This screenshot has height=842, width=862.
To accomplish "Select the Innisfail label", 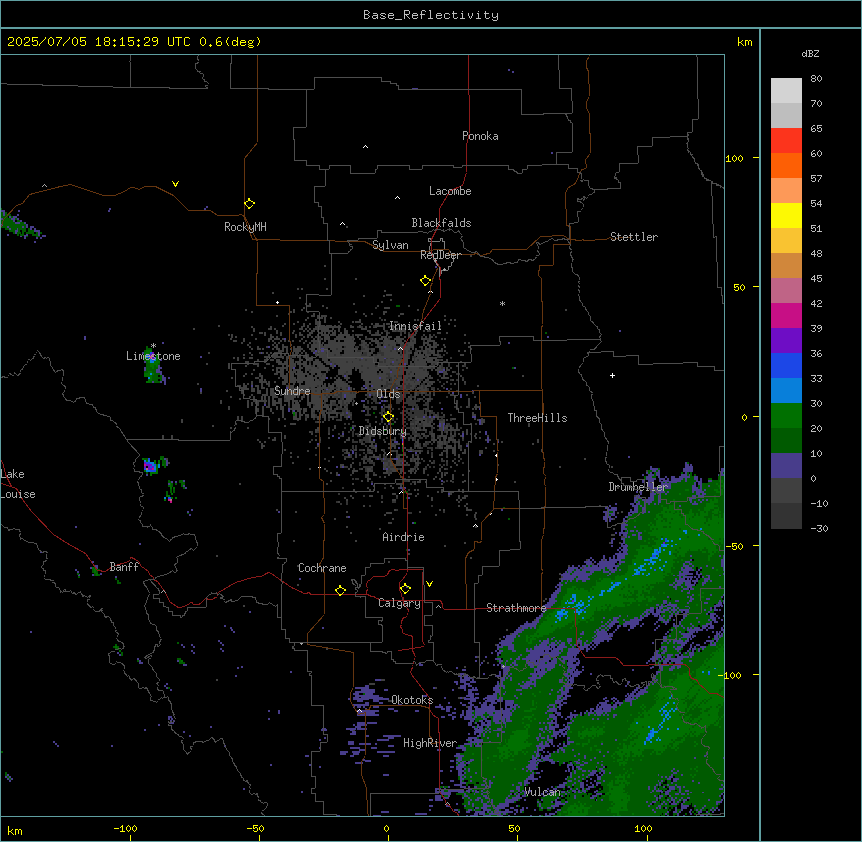I will point(415,326).
